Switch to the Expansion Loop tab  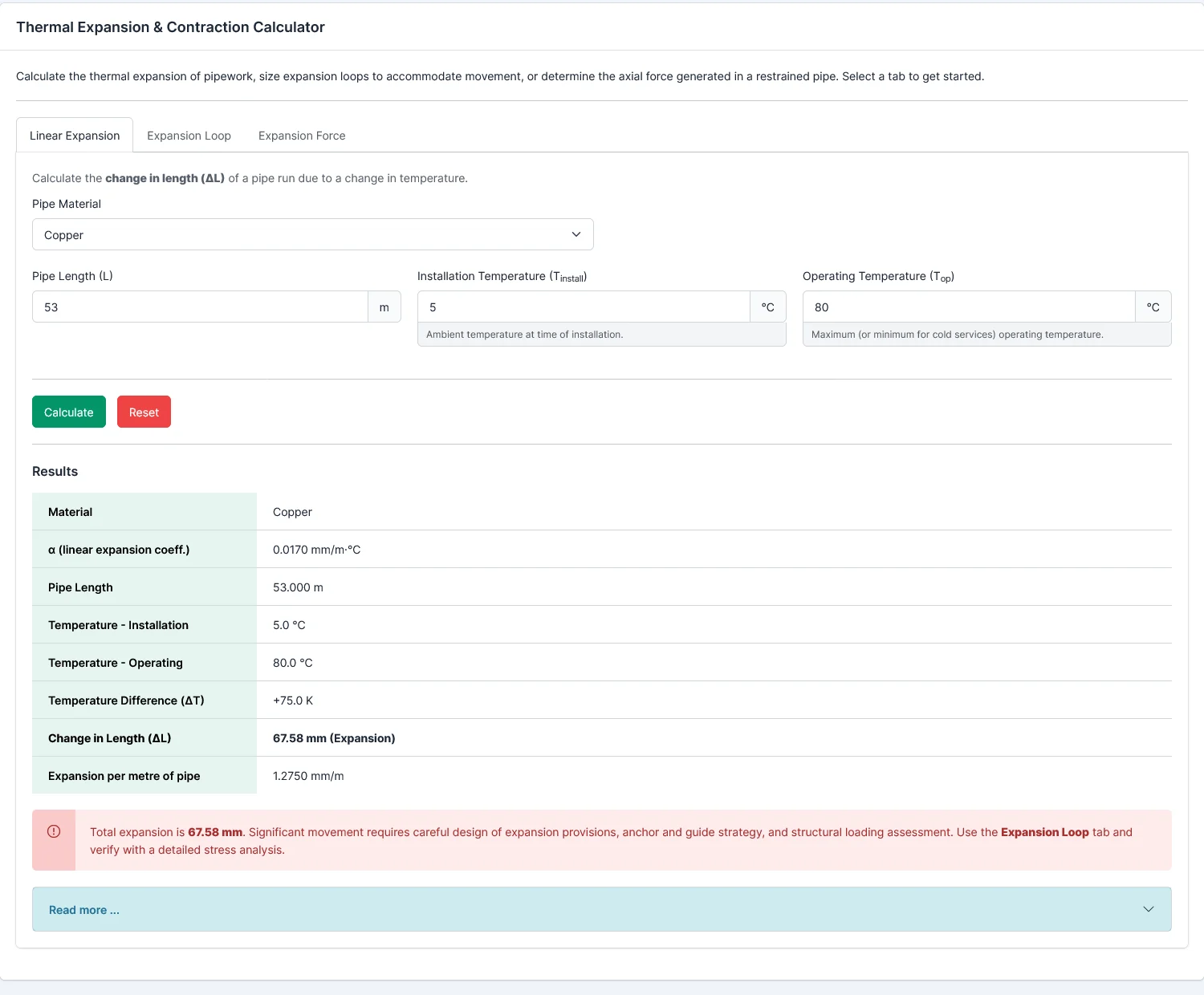tap(189, 136)
